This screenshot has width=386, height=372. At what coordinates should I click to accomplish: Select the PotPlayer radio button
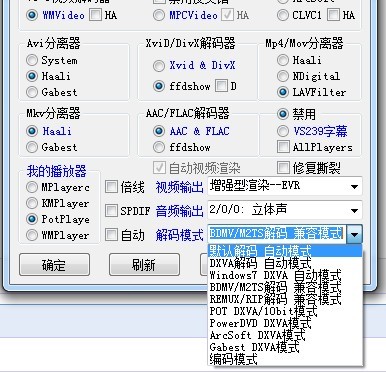point(32,219)
